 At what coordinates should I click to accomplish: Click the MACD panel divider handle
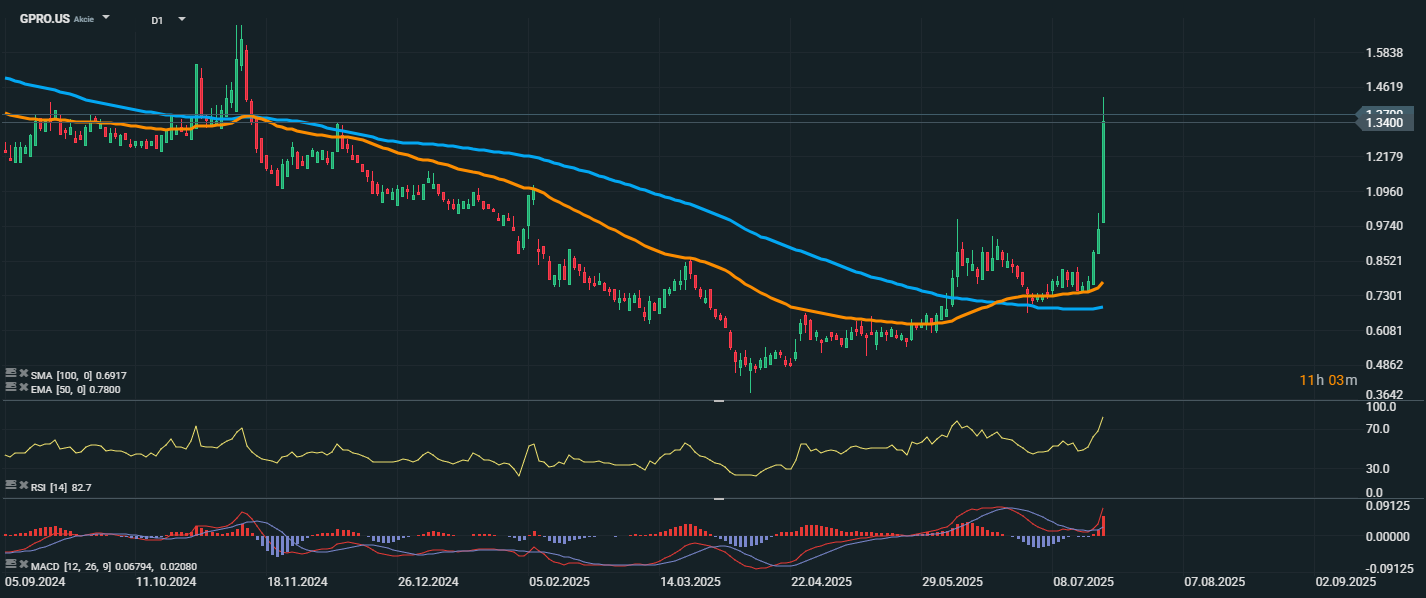click(718, 498)
